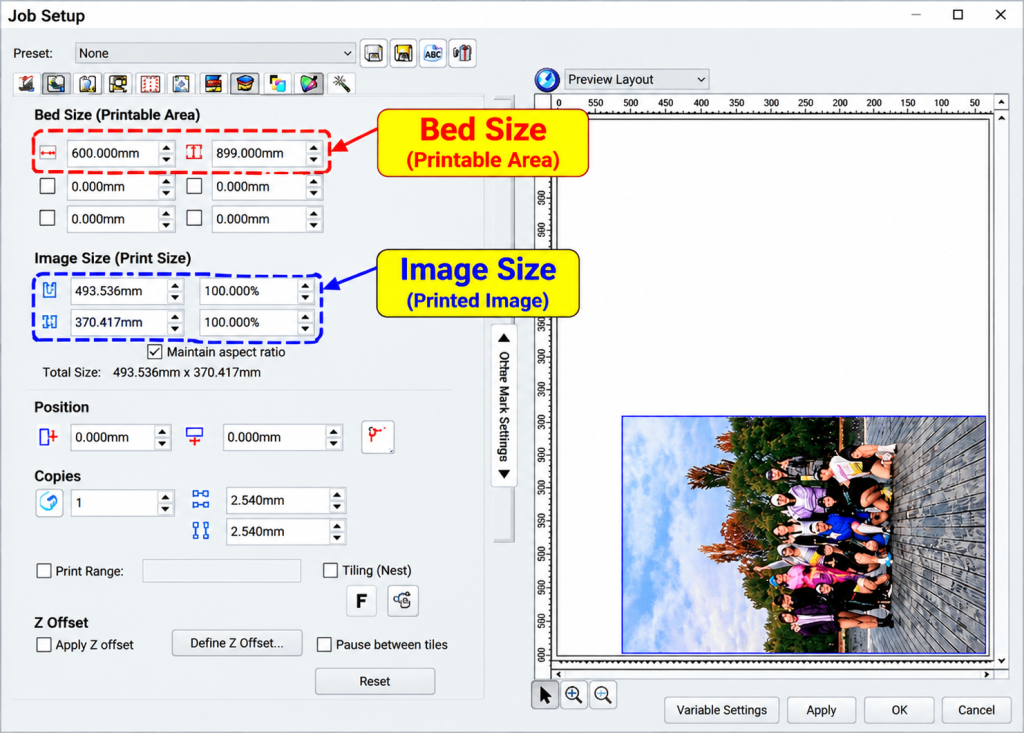
Task: Click the vertical copy spacing icon
Action: pos(201,530)
